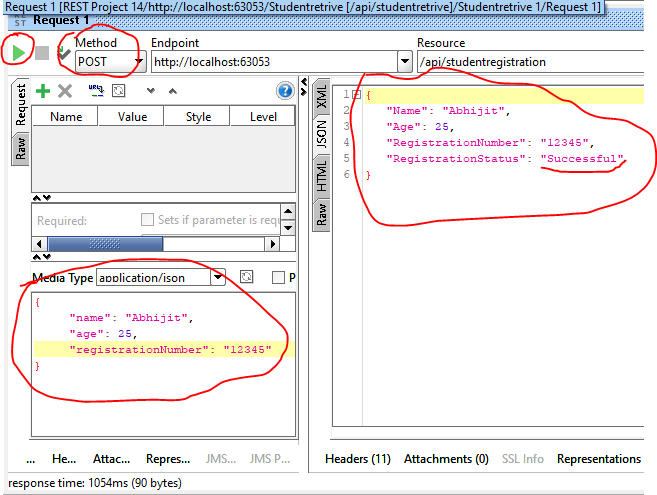This screenshot has height=495, width=657.
Task: Click the Name column header
Action: click(65, 117)
